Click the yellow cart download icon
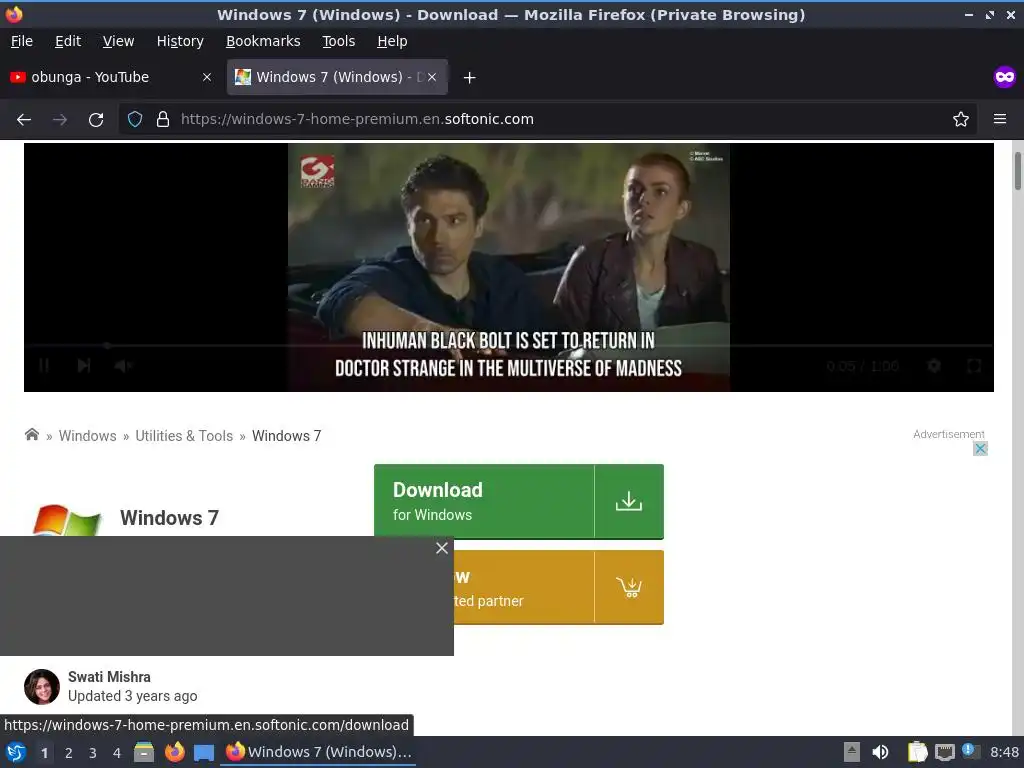Screen dimensions: 1024x768 coord(629,587)
